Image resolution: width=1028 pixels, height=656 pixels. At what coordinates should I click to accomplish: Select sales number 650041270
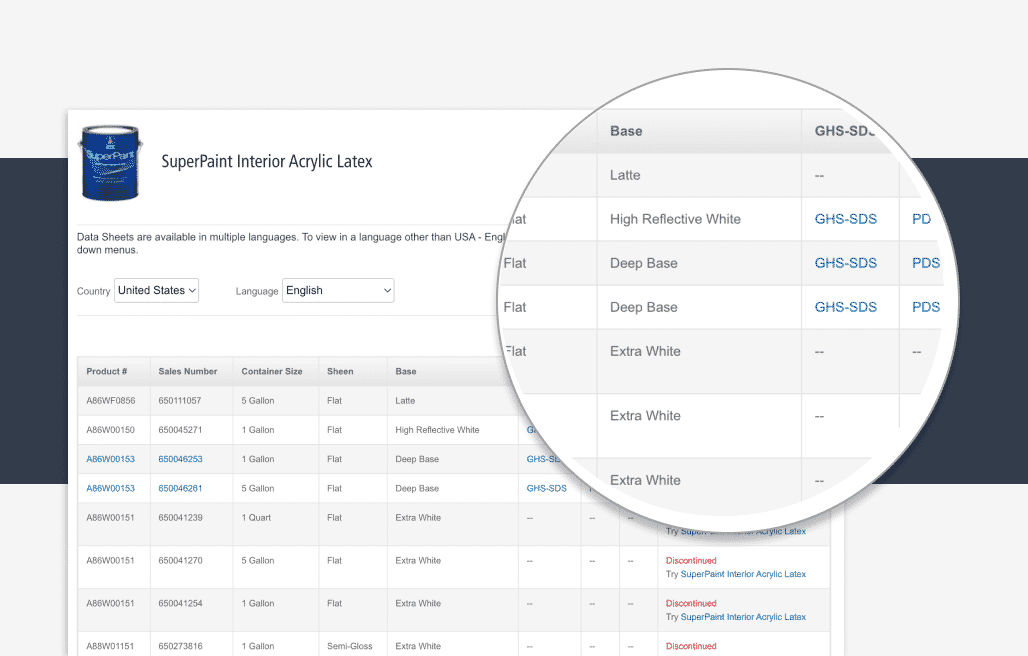click(180, 561)
